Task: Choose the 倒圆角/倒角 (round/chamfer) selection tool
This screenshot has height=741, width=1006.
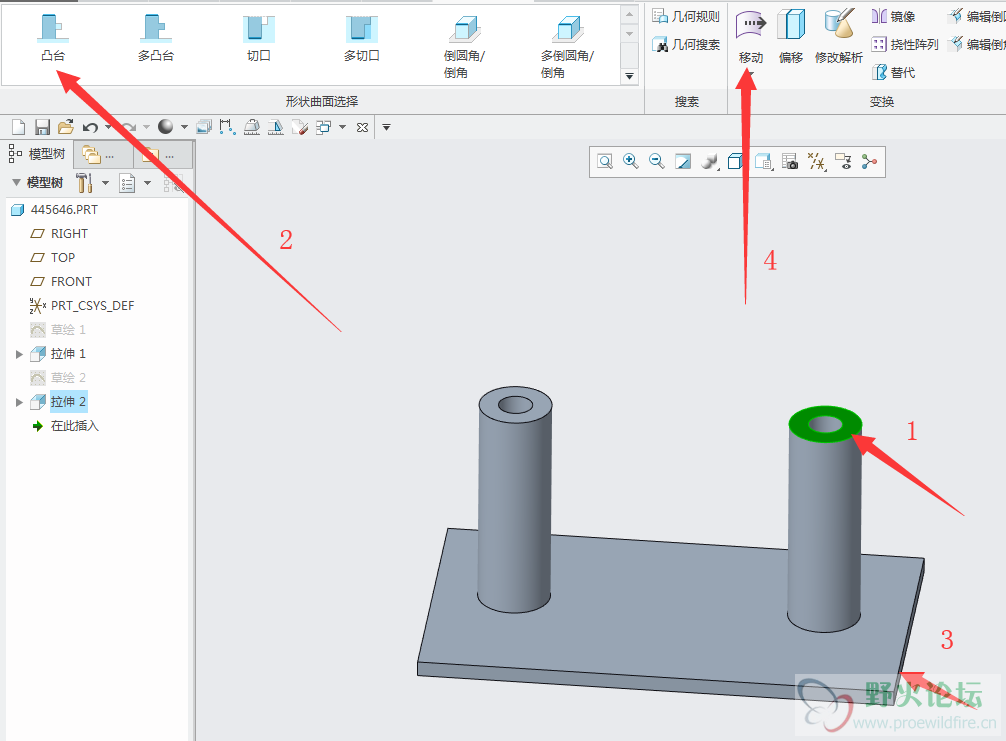Action: [465, 47]
